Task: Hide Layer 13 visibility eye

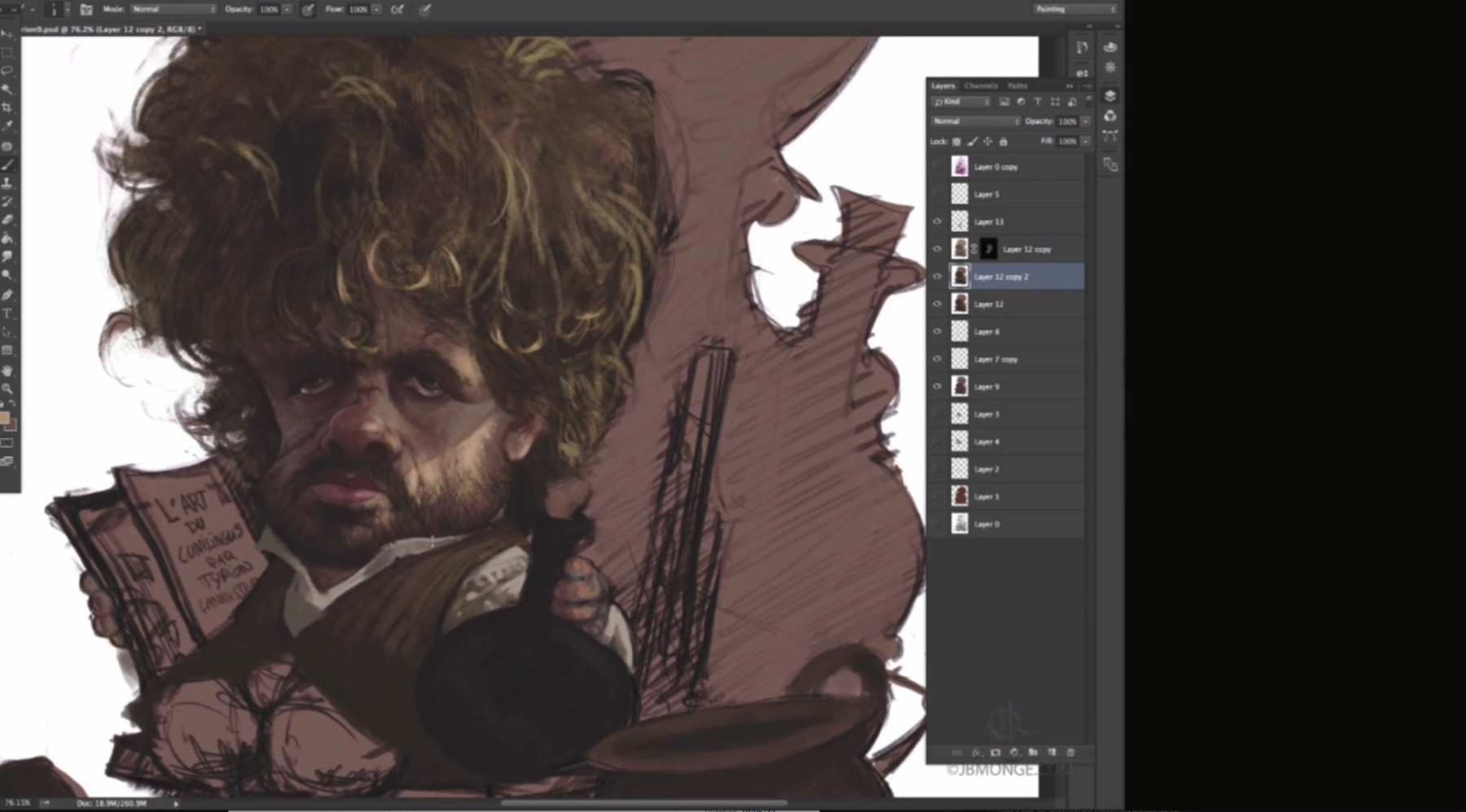Action: pyautogui.click(x=937, y=222)
